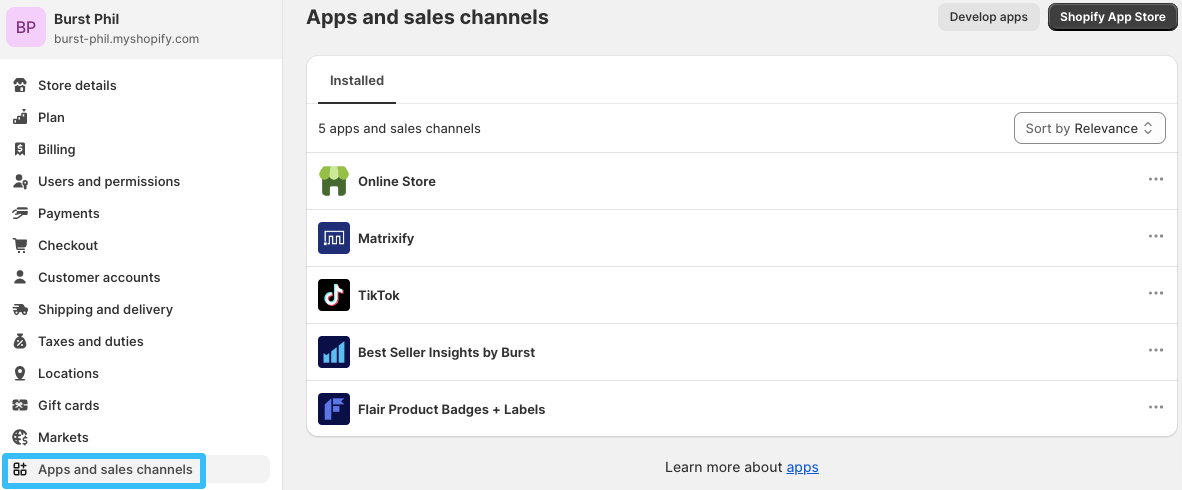Click the Payments hand icon

pos(20,213)
